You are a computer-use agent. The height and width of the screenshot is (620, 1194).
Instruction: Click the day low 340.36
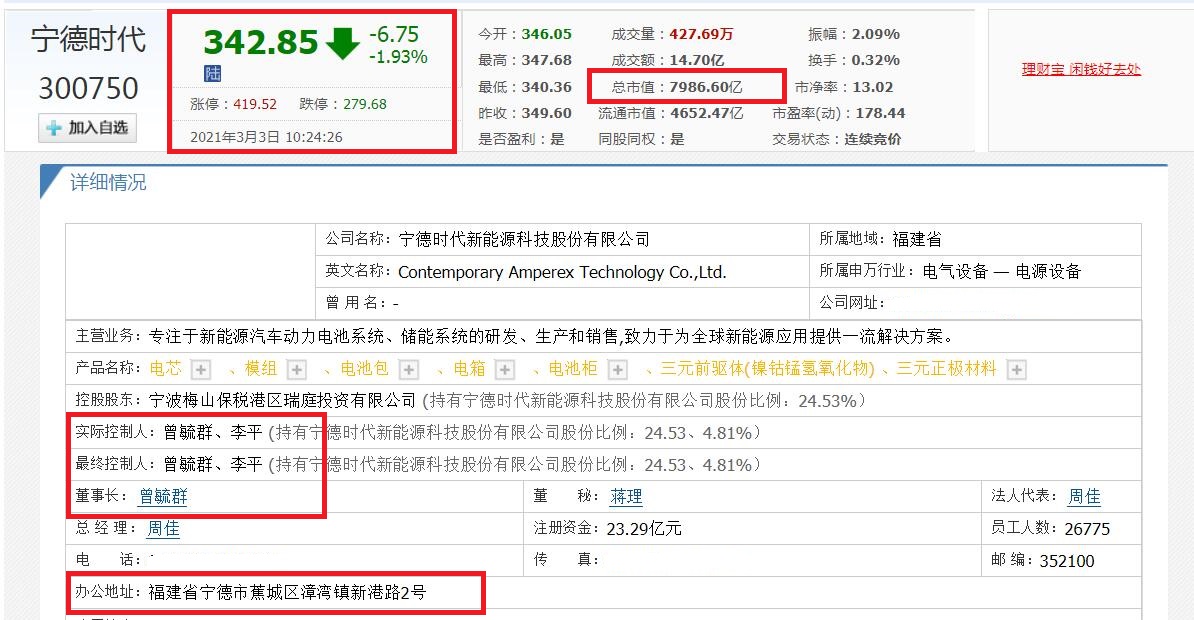tap(546, 87)
